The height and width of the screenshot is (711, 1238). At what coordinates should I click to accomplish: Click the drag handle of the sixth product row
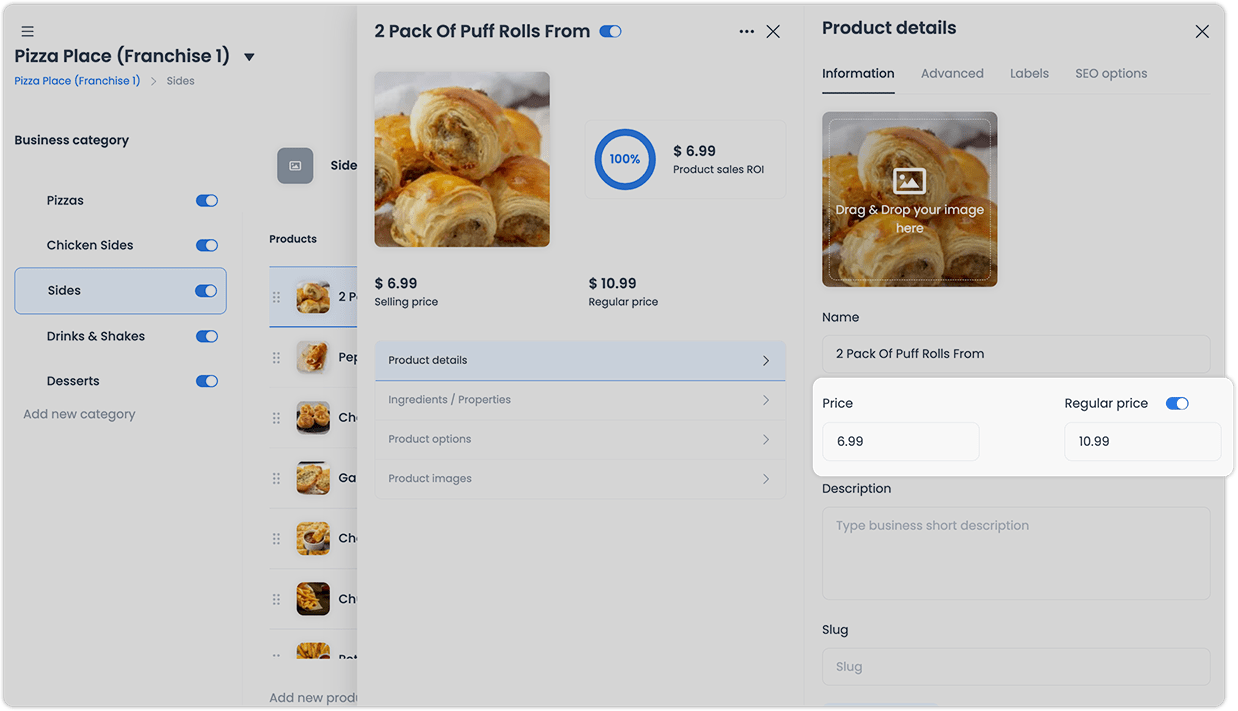click(x=277, y=599)
